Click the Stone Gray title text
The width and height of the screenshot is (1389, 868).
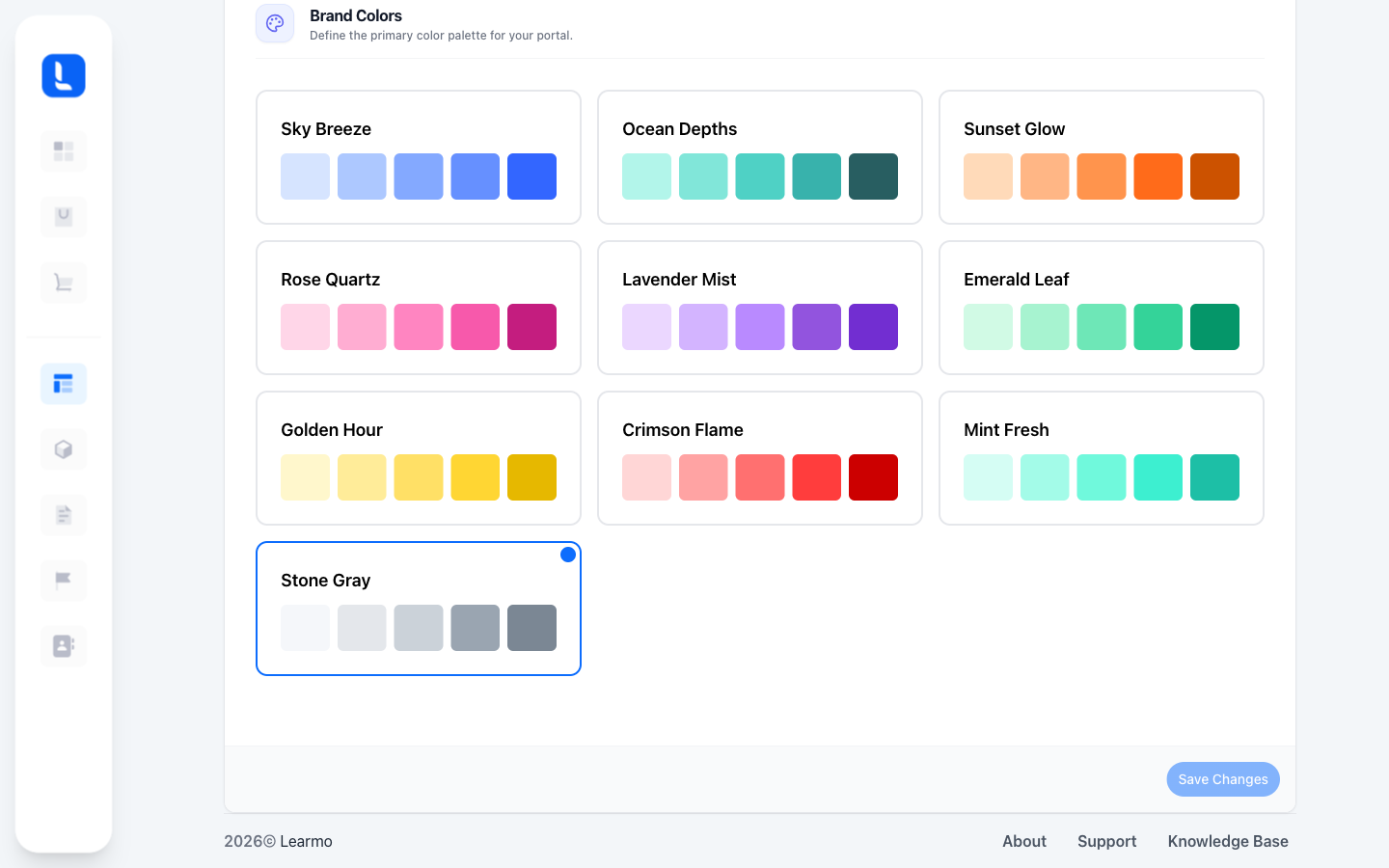[x=326, y=581]
